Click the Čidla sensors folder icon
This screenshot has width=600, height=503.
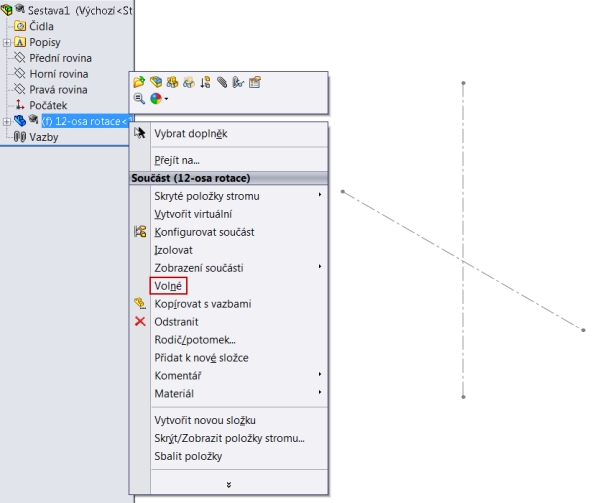click(20, 26)
